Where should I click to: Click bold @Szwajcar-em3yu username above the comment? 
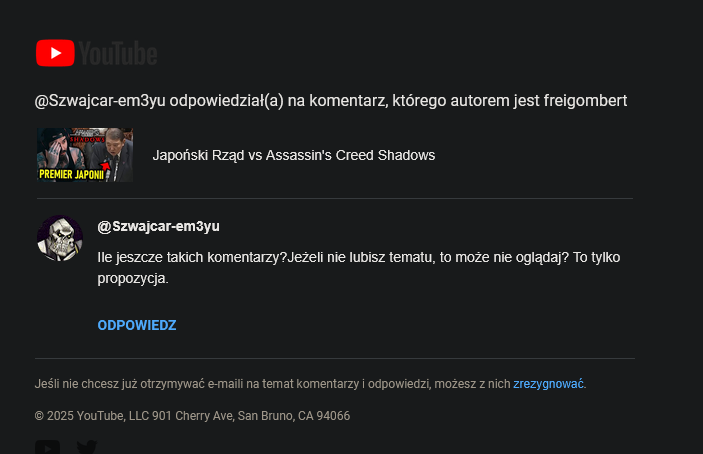158,226
